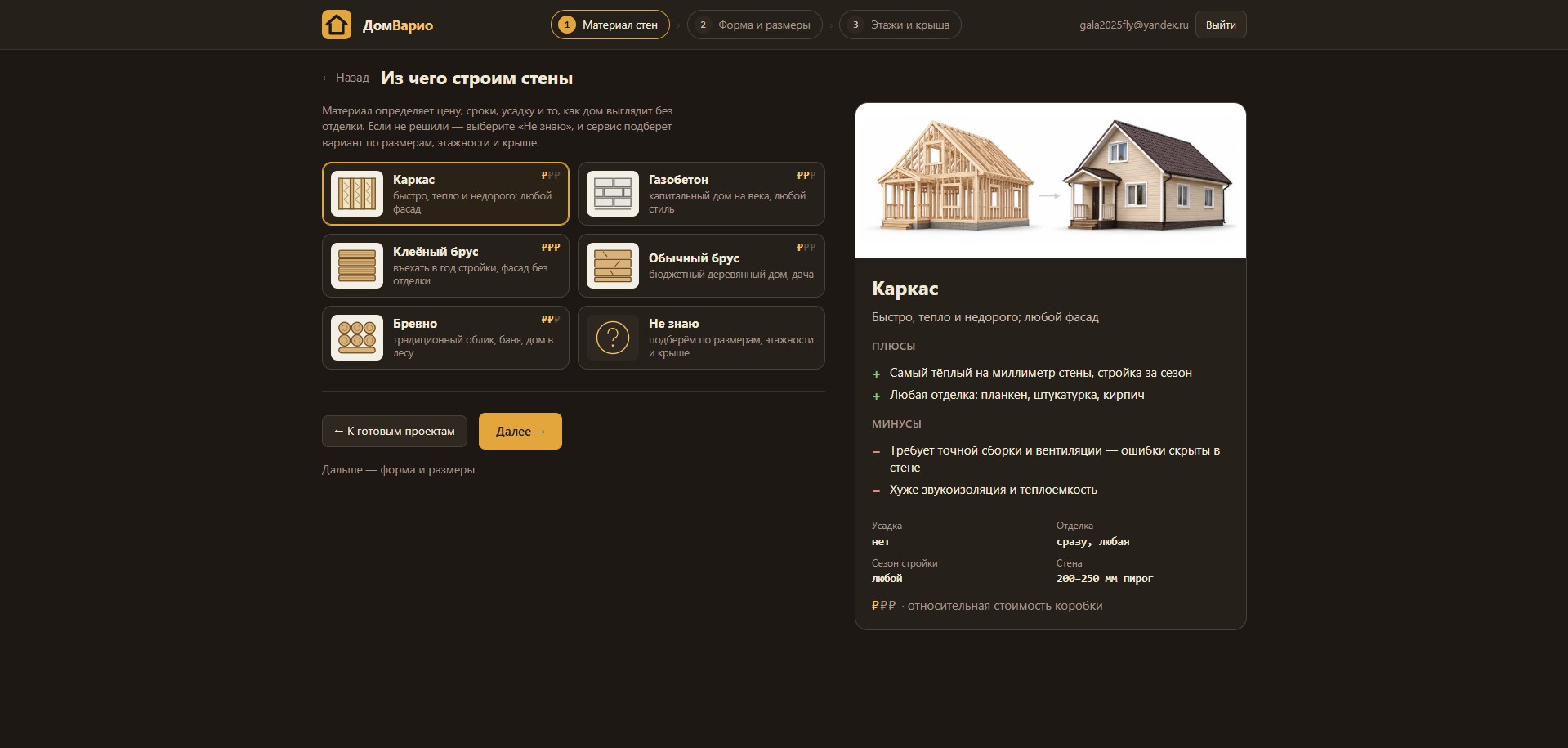The image size is (1568, 748).
Task: Go to the Форма и размеры step
Action: 754,25
